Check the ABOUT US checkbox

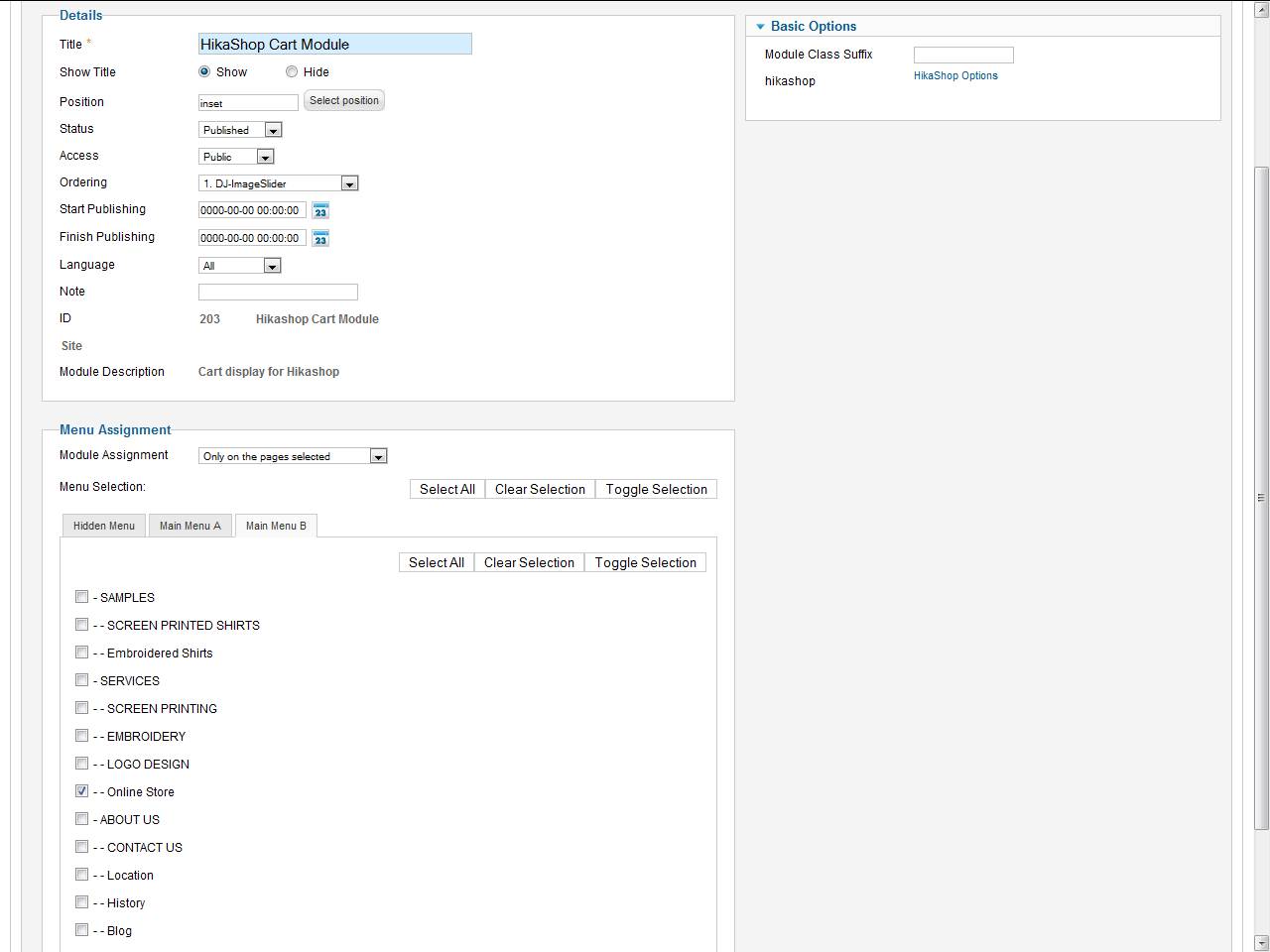click(82, 819)
